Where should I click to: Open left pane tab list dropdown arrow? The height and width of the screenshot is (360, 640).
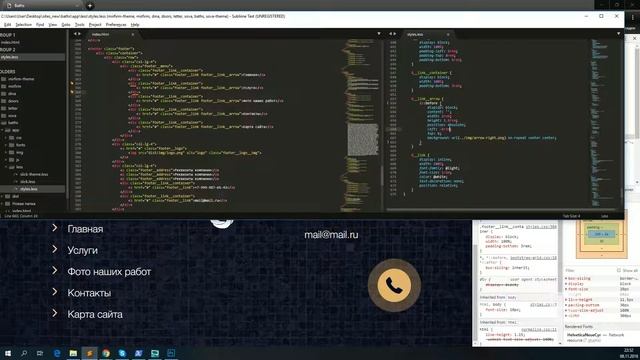[x=379, y=34]
